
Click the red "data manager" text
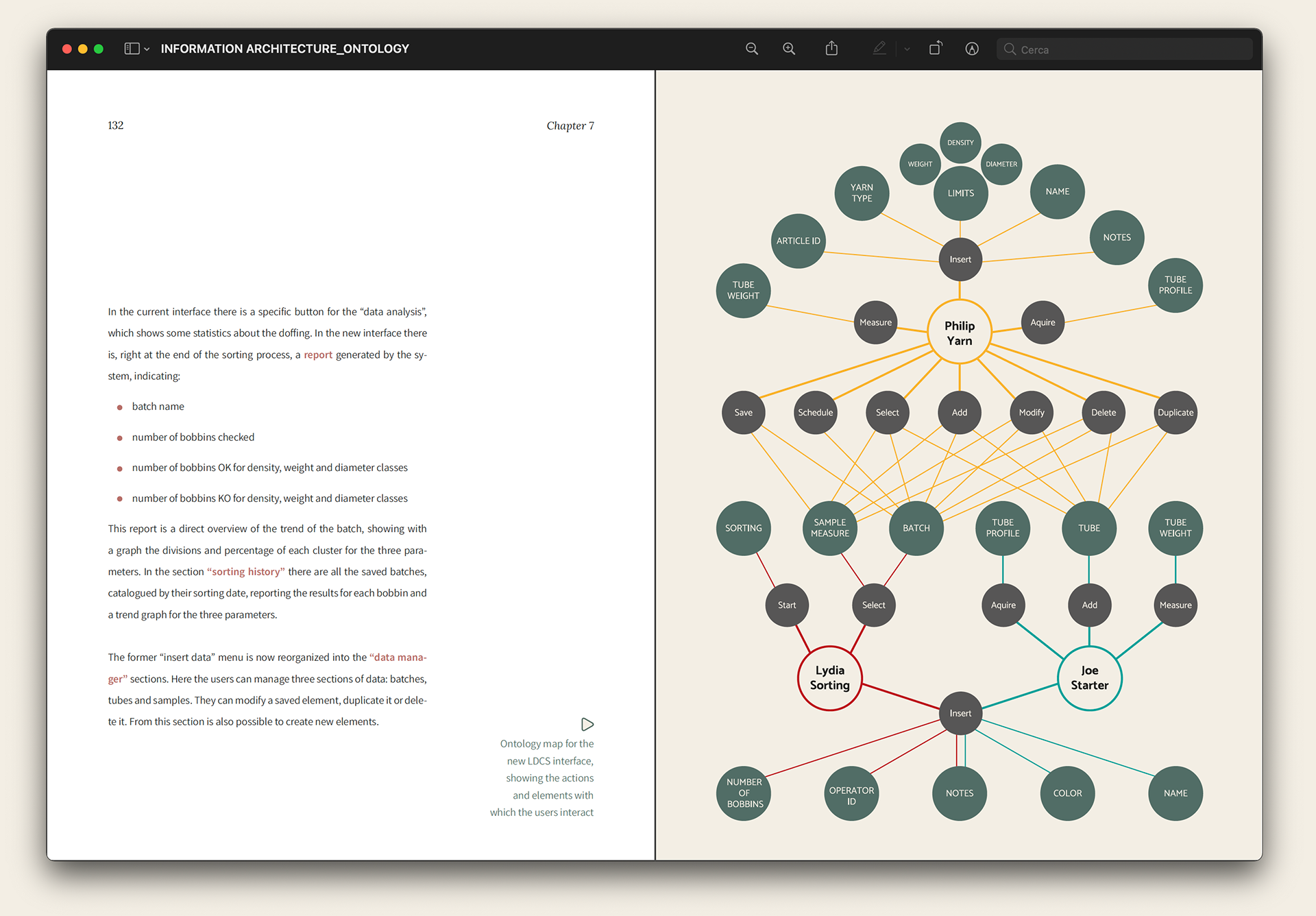267,668
